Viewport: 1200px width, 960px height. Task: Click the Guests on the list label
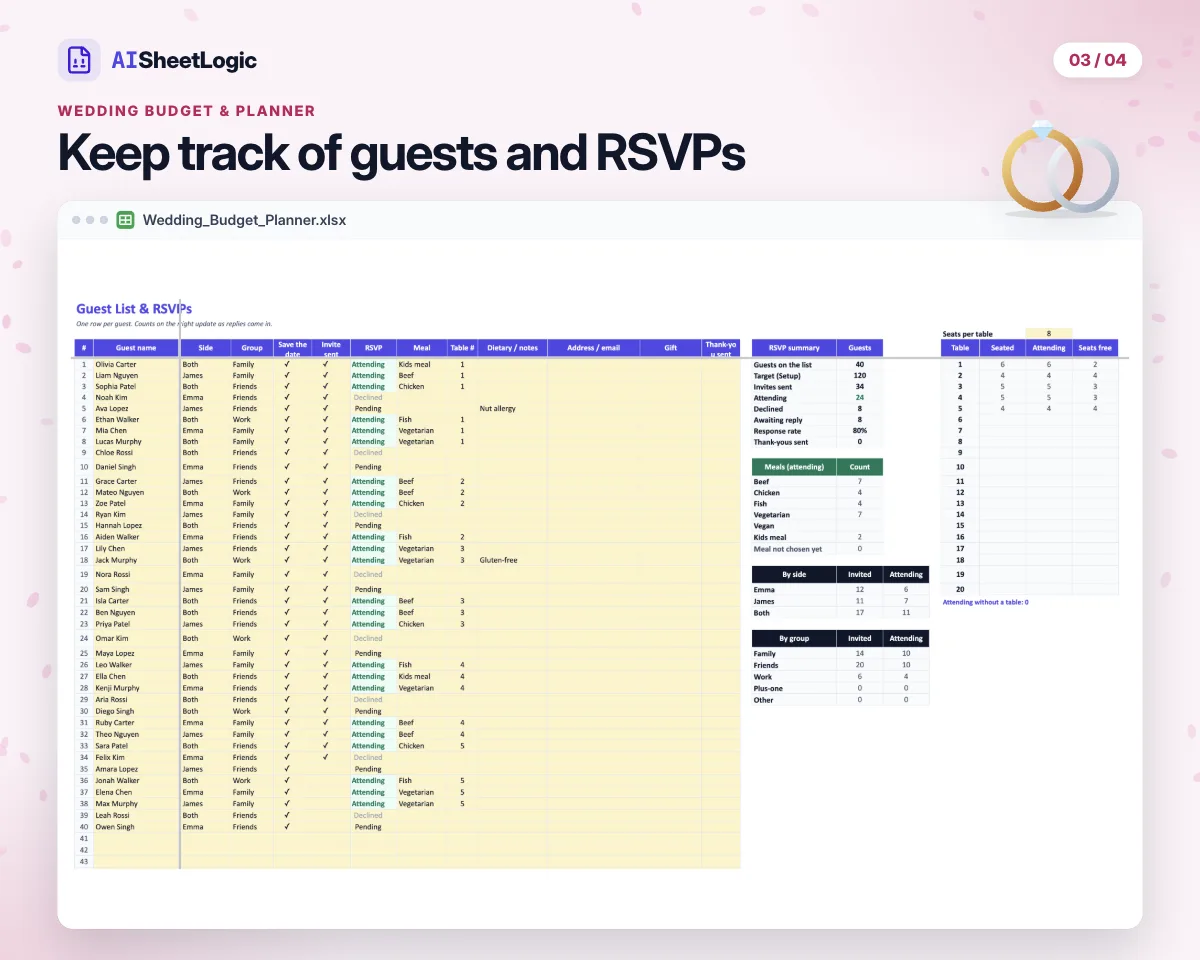(x=783, y=364)
